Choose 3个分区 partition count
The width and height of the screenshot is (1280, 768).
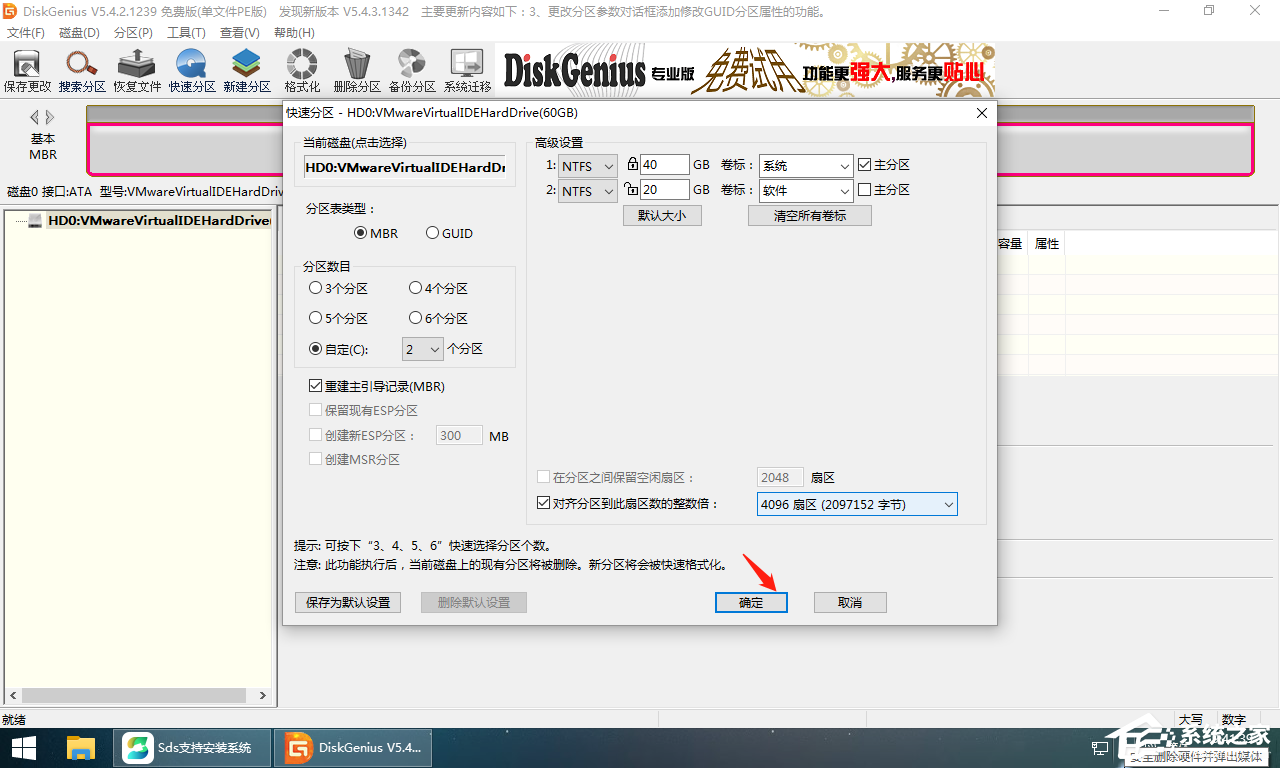pos(339,288)
